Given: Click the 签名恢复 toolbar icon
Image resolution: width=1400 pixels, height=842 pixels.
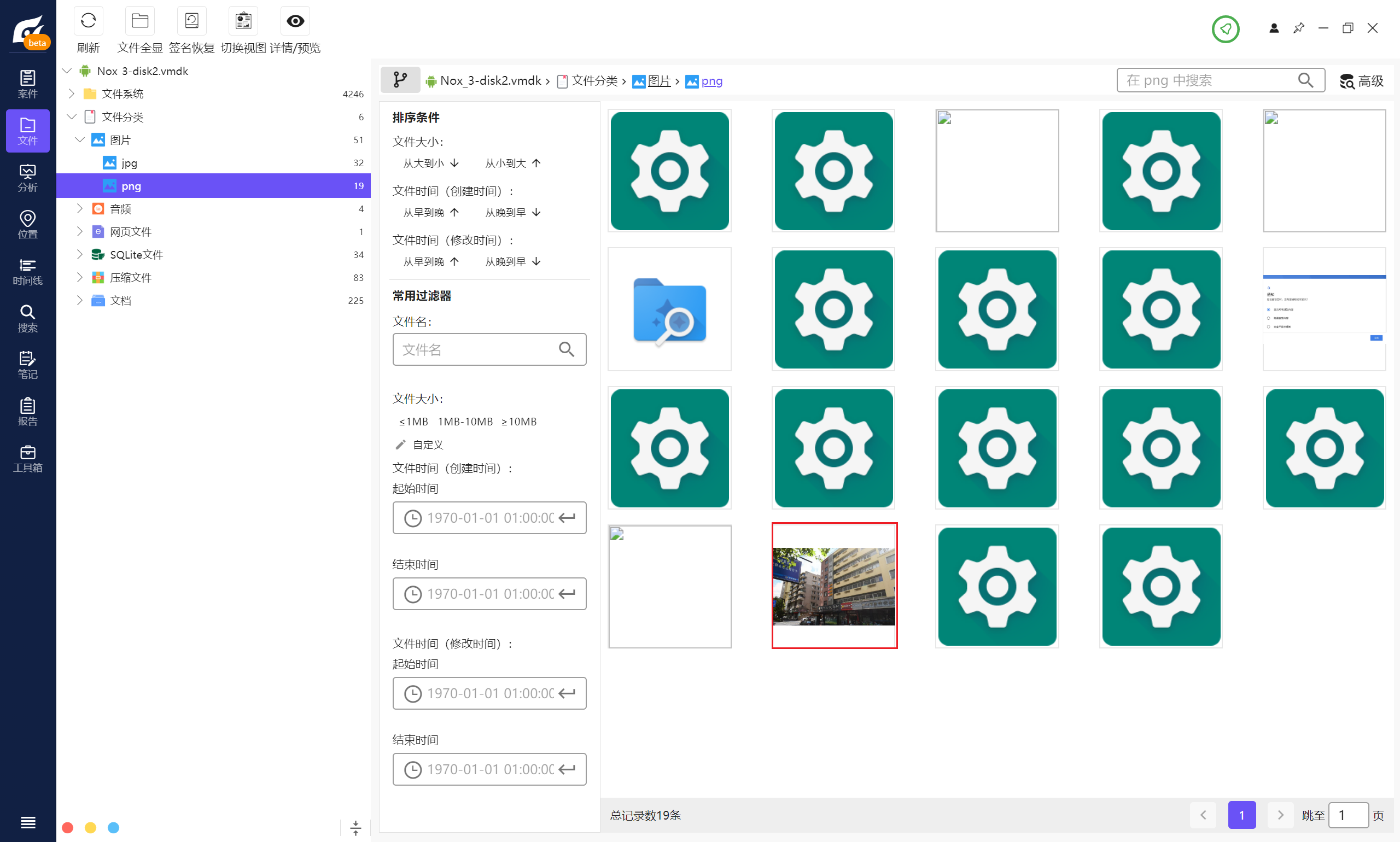Looking at the screenshot, I should tap(192, 21).
